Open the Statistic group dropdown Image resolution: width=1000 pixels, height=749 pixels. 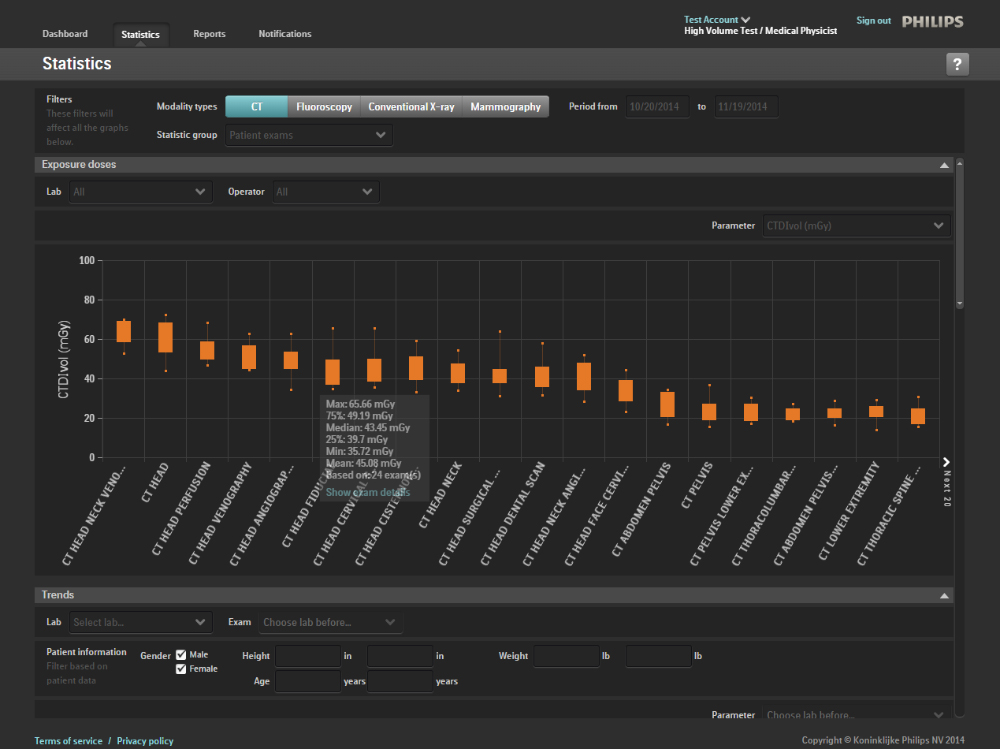[x=308, y=135]
